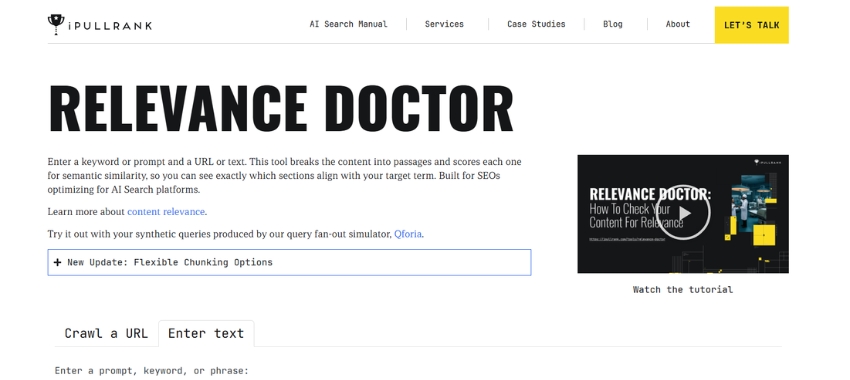This screenshot has height=380, width=850.
Task: Select the Enter text tab
Action: [206, 333]
